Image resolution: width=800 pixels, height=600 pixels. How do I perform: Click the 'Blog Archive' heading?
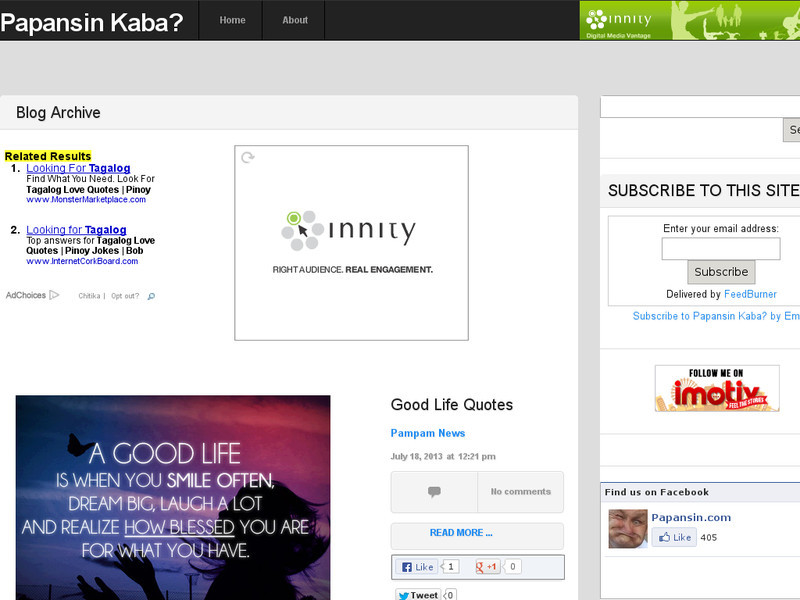pyautogui.click(x=58, y=112)
